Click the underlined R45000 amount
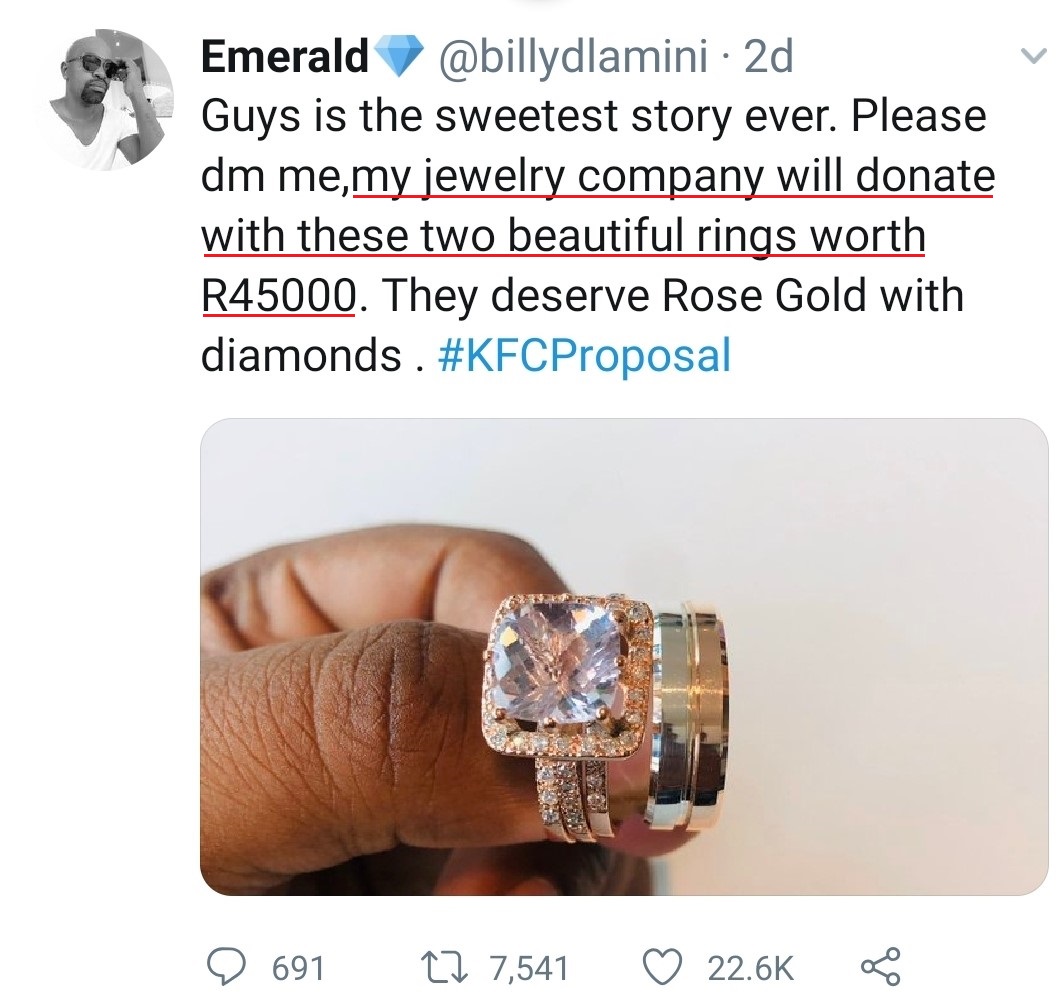Viewport: 1064px width, 1005px height. click(x=279, y=296)
